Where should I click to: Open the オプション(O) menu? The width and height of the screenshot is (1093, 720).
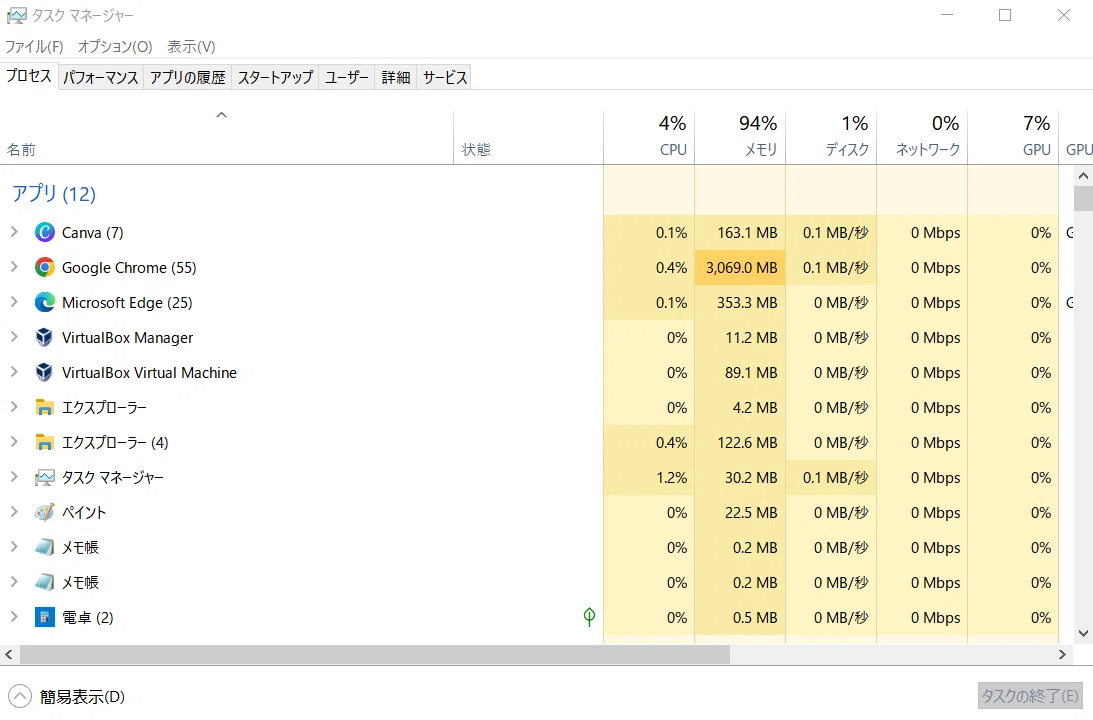point(115,47)
